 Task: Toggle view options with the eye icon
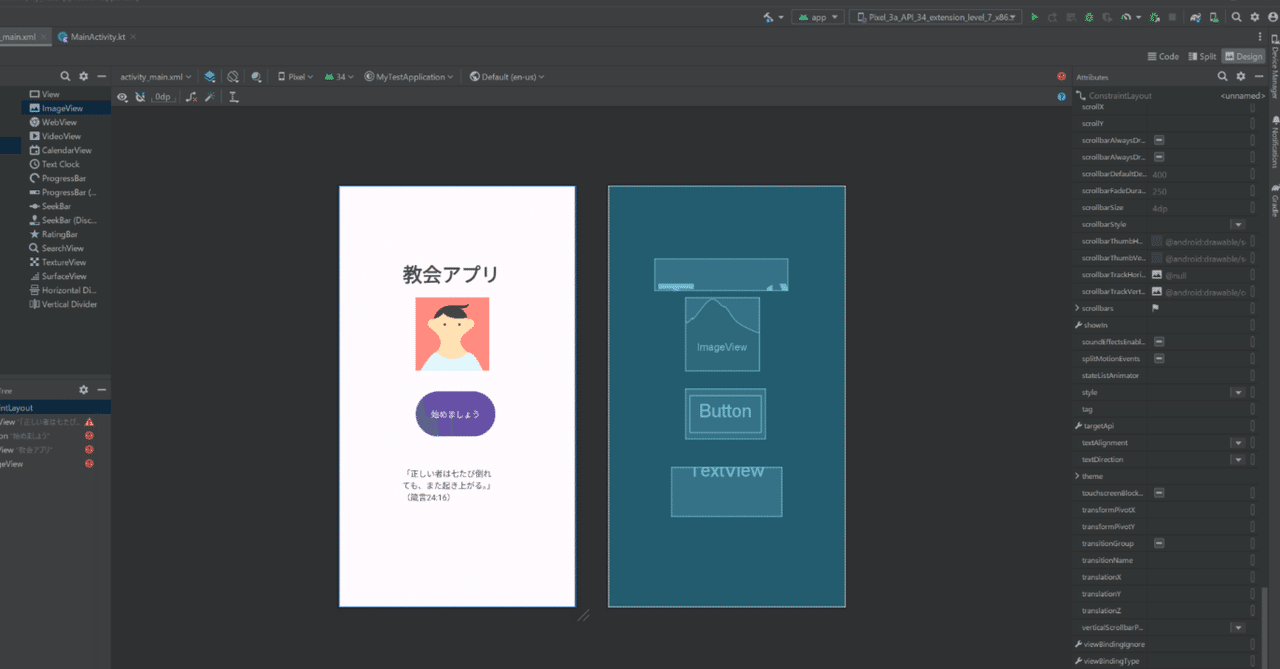123,97
